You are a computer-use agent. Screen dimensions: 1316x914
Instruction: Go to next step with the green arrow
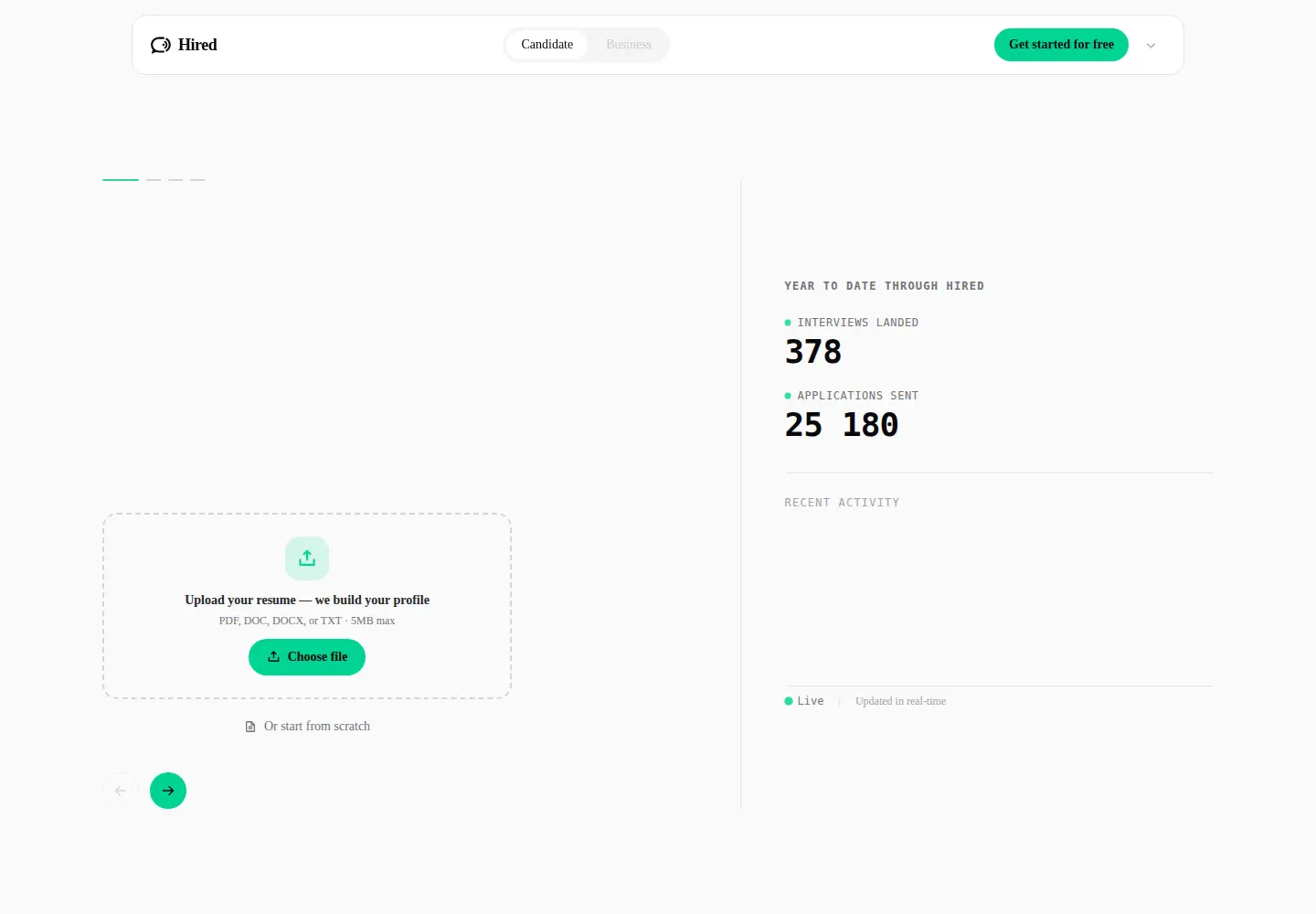(168, 791)
